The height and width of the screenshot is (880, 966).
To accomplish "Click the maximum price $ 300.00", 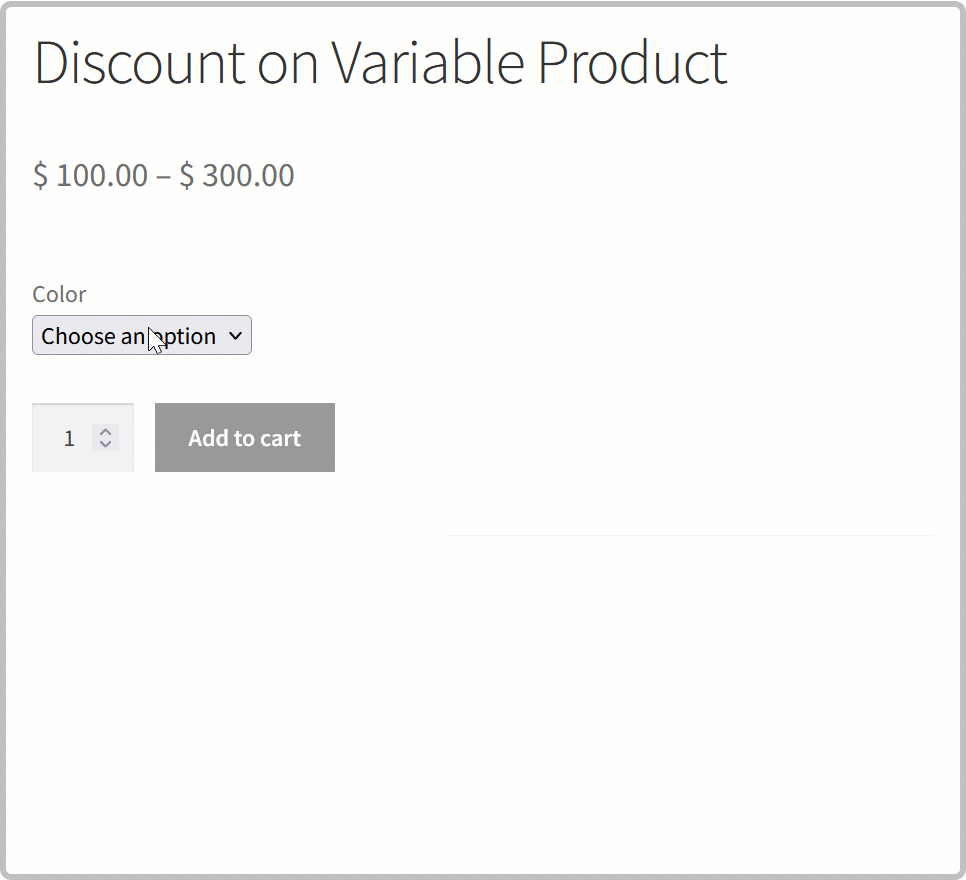I will tap(237, 176).
